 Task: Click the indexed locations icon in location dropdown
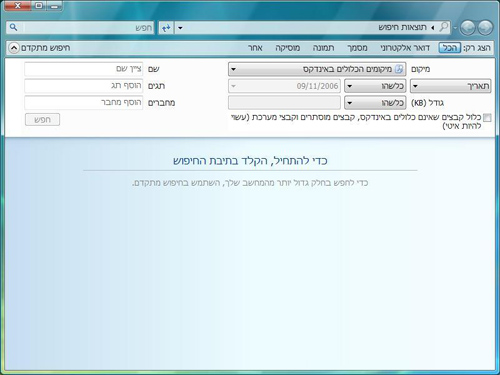pyautogui.click(x=399, y=69)
